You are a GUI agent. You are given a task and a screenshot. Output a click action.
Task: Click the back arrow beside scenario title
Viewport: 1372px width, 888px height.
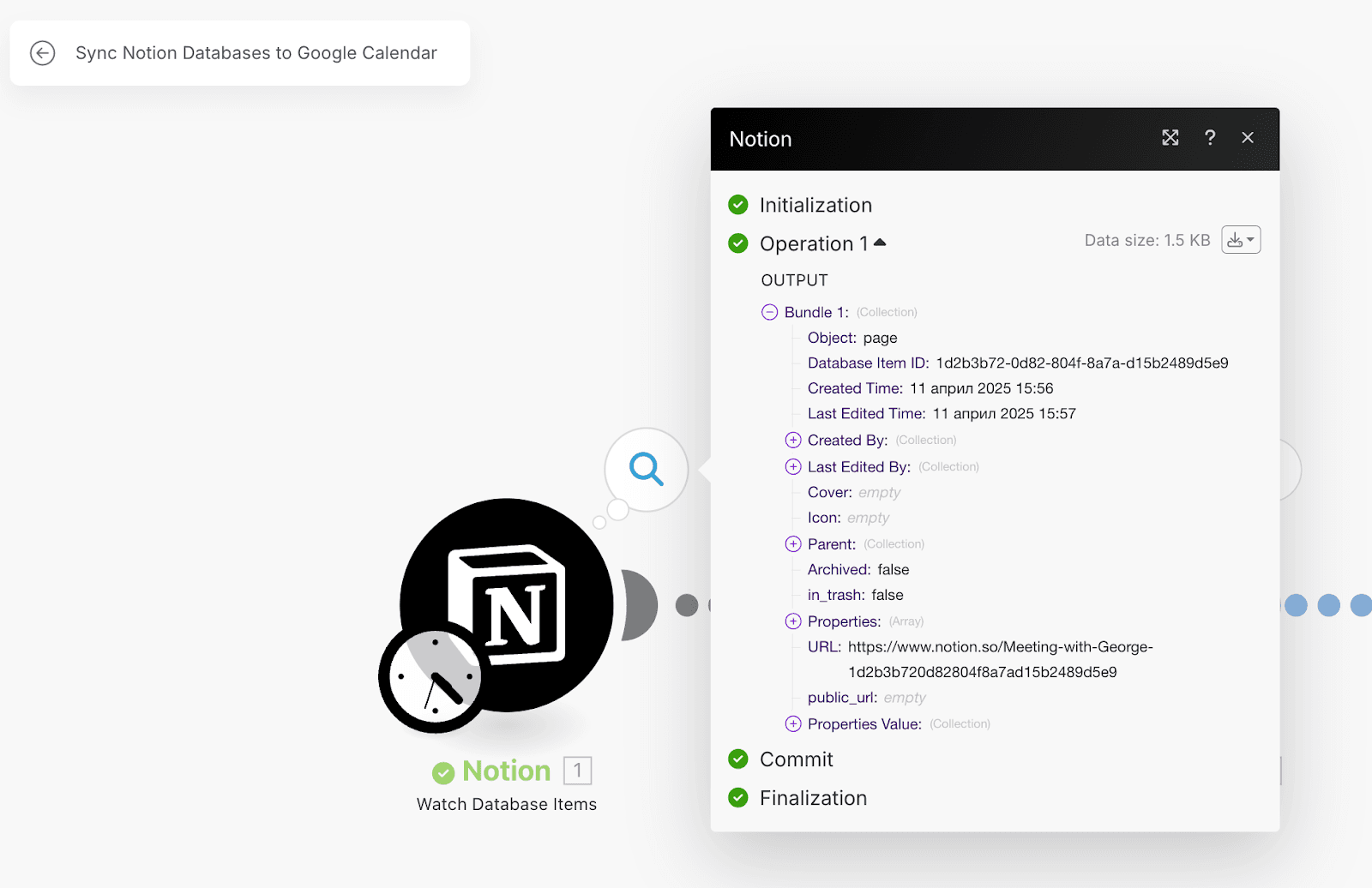coord(42,53)
